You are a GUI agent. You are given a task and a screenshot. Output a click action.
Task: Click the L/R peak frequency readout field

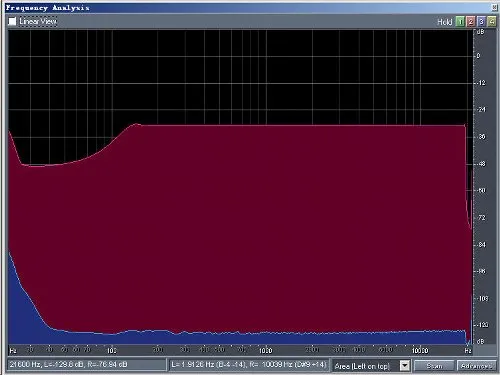(249, 364)
